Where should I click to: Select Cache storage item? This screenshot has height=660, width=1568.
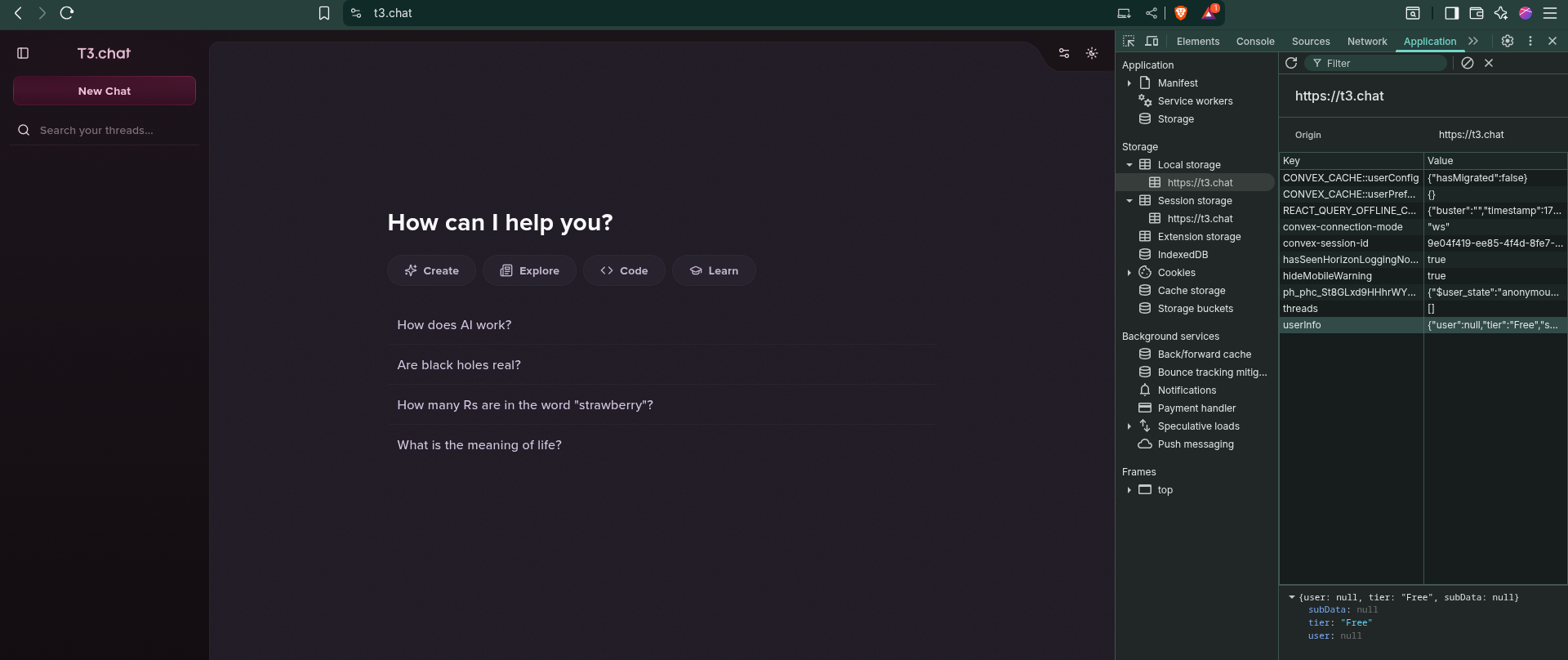coord(1191,291)
